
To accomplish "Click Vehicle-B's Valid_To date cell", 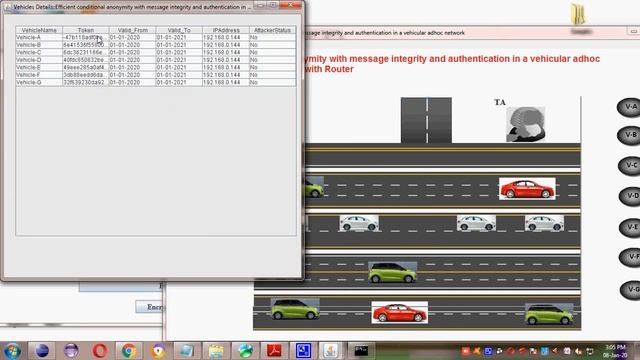I will [x=179, y=45].
